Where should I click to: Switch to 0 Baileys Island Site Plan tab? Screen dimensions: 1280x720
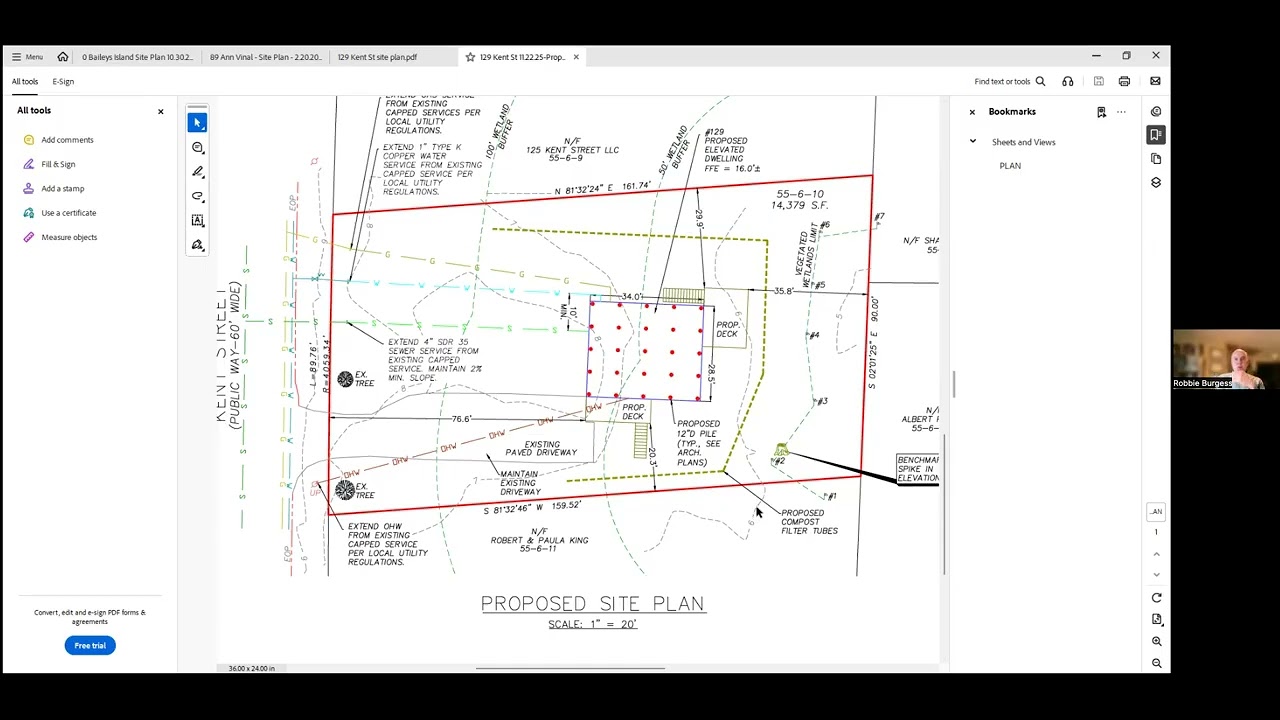(138, 57)
